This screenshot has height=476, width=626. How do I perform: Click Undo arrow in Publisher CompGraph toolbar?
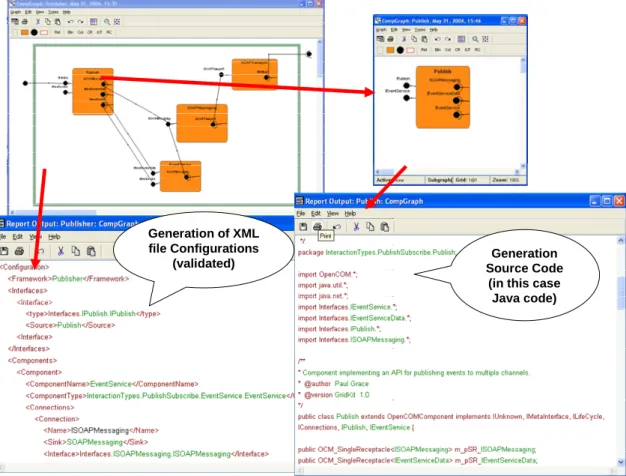(70, 22)
